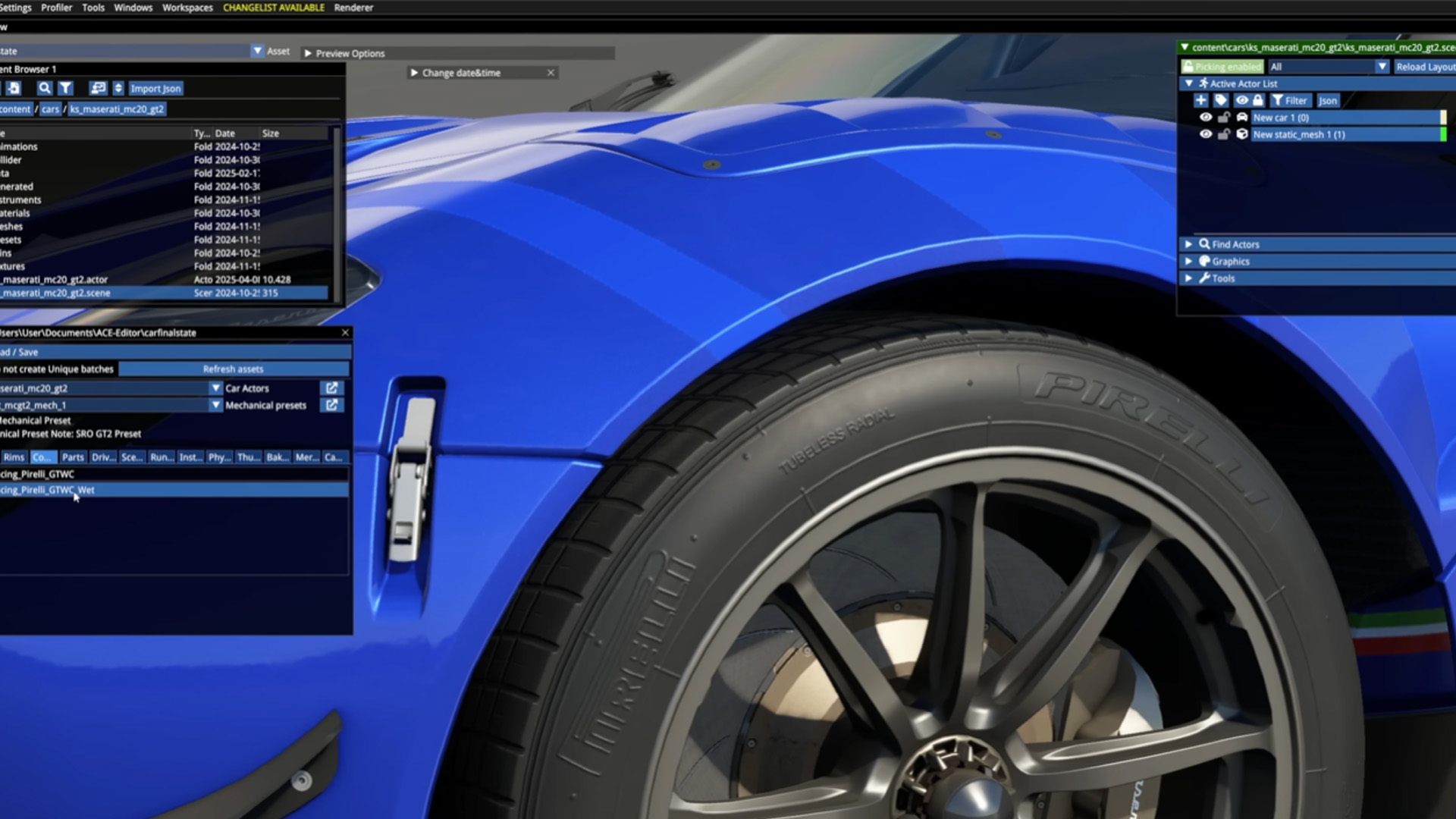
Task: Close the Change date&time panel
Action: pyautogui.click(x=551, y=73)
